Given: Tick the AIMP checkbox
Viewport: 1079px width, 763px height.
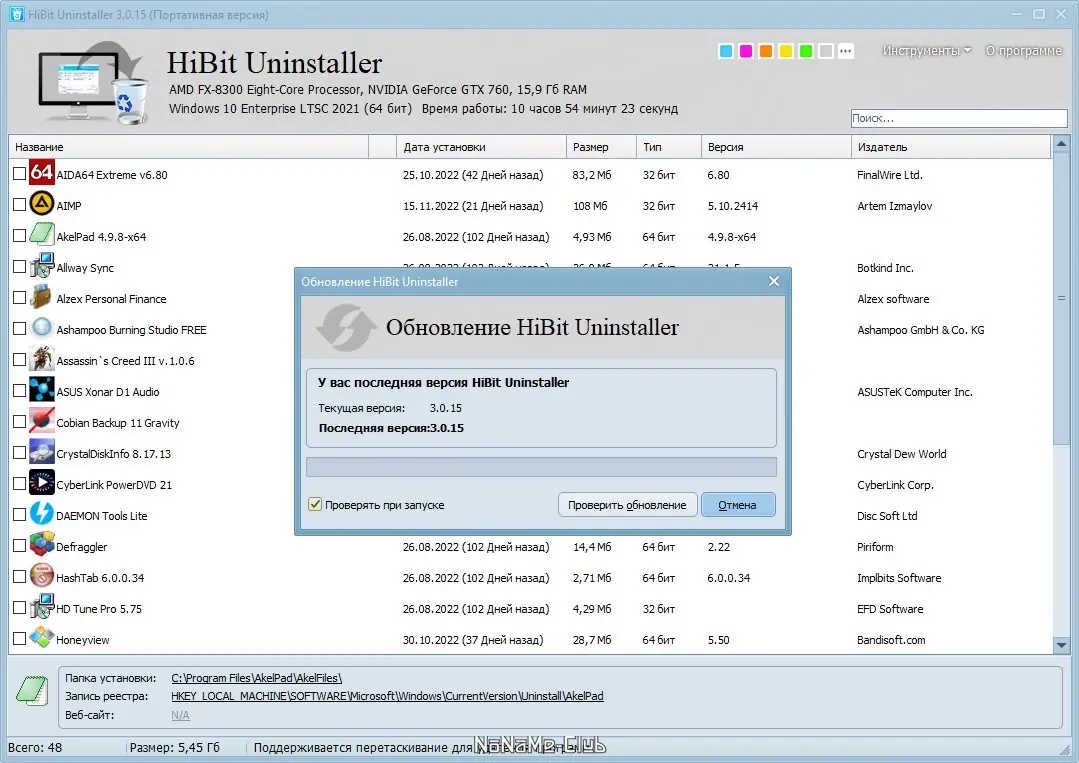Looking at the screenshot, I should [19, 204].
